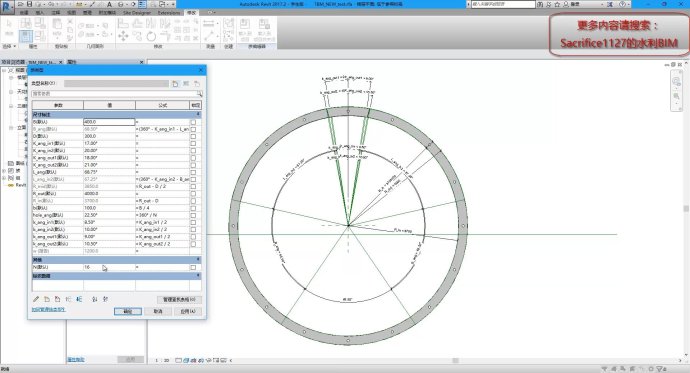The height and width of the screenshot is (373, 690).
Task: Click the edit parameter pencil icon
Action: tap(36, 299)
